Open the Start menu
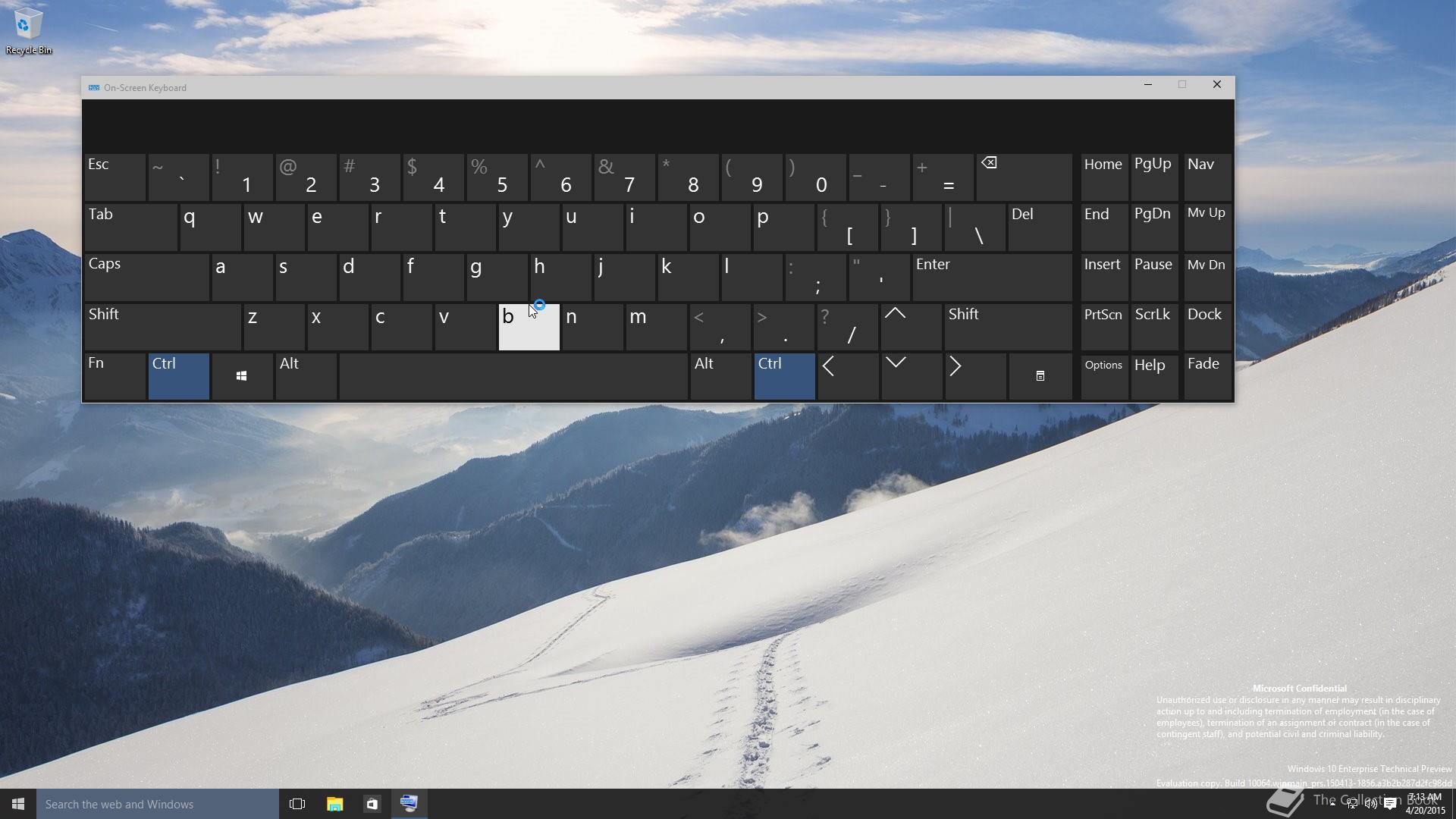The height and width of the screenshot is (819, 1456). (18, 804)
